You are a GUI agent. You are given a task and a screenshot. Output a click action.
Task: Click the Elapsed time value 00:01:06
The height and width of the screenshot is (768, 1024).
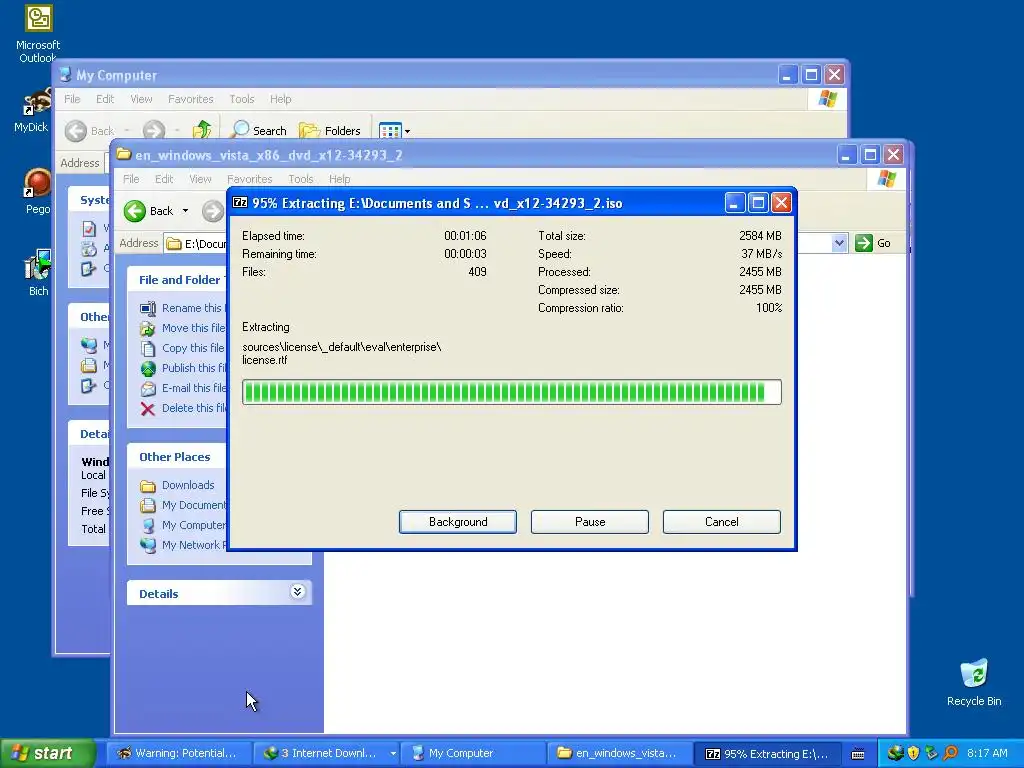[x=465, y=236]
